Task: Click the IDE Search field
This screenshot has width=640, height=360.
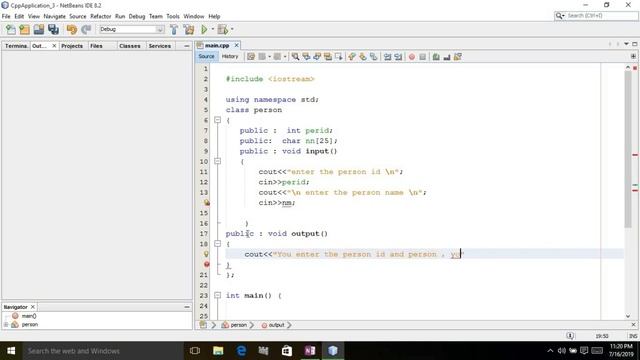Action: pos(596,16)
